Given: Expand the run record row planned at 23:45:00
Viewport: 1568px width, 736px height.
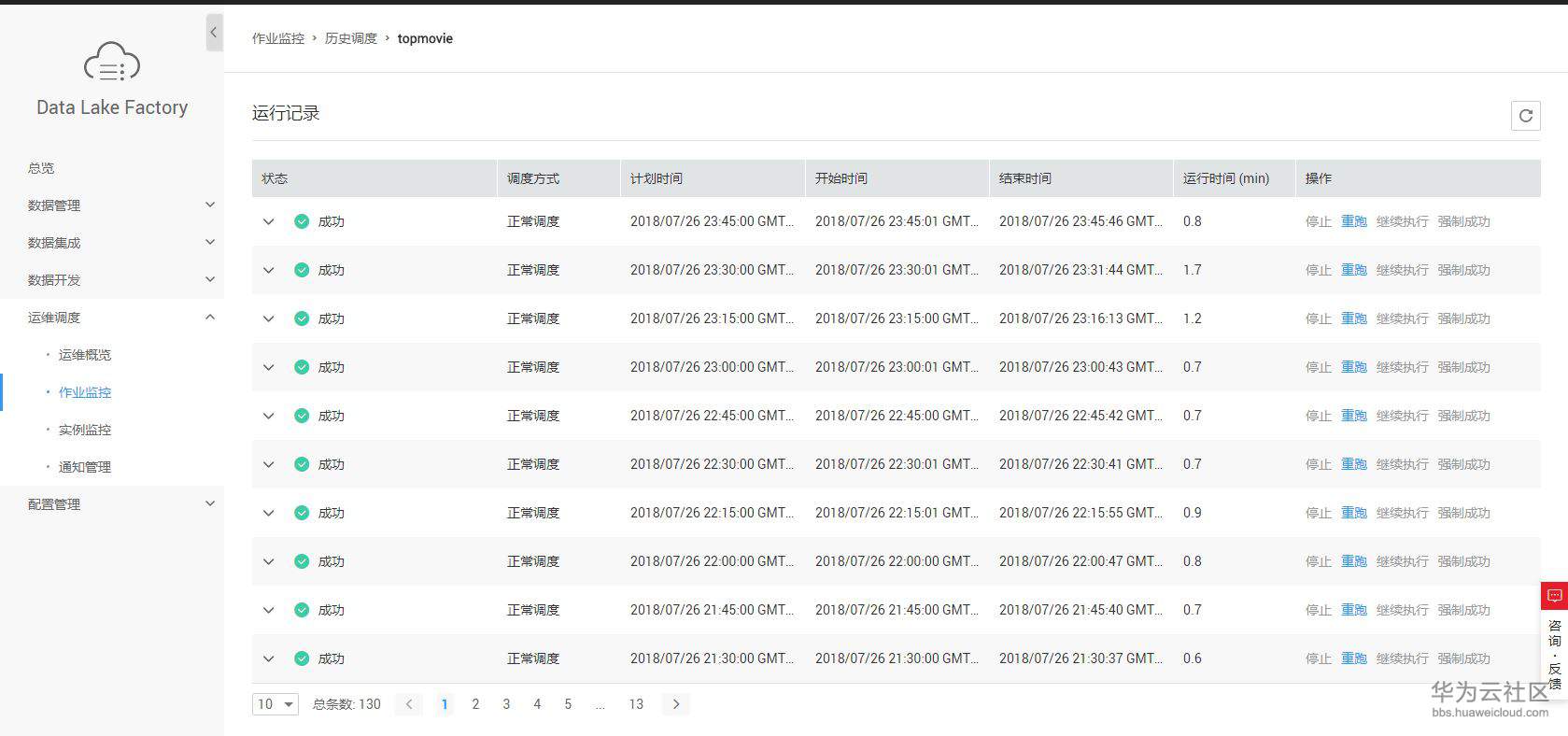Looking at the screenshot, I should point(269,221).
